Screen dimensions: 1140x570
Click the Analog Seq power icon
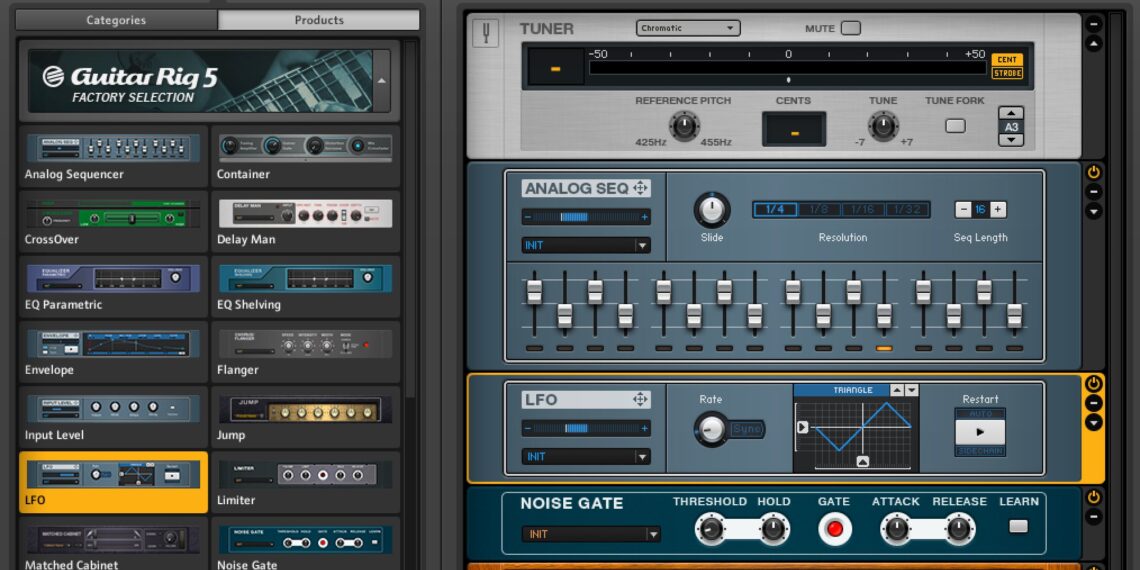coord(1094,172)
